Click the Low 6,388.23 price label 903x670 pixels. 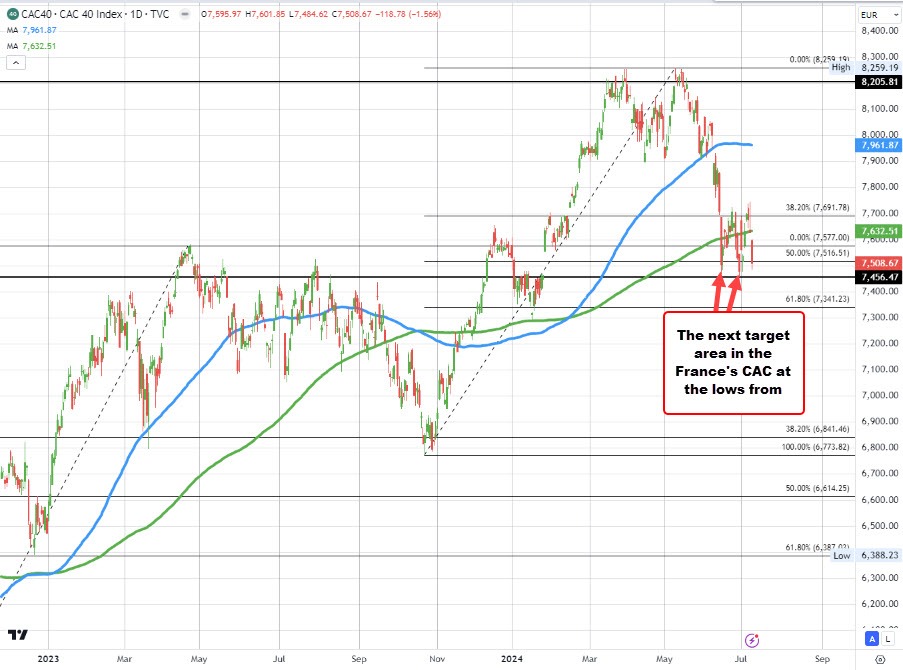pos(866,555)
